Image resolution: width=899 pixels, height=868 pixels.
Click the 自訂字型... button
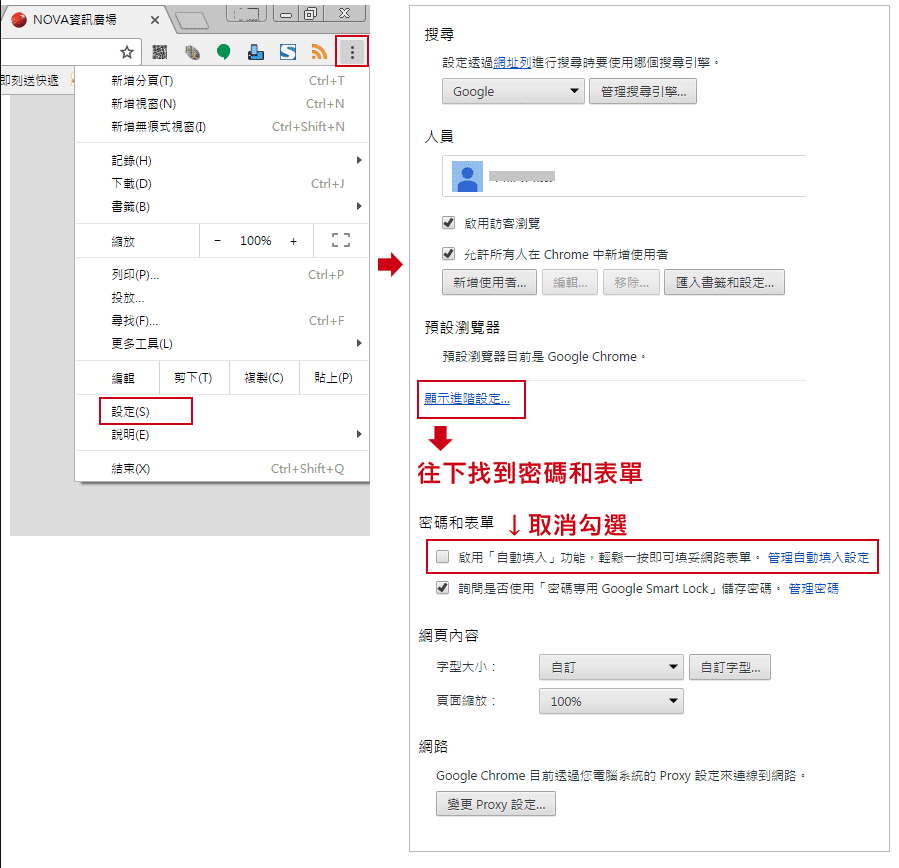click(x=730, y=667)
